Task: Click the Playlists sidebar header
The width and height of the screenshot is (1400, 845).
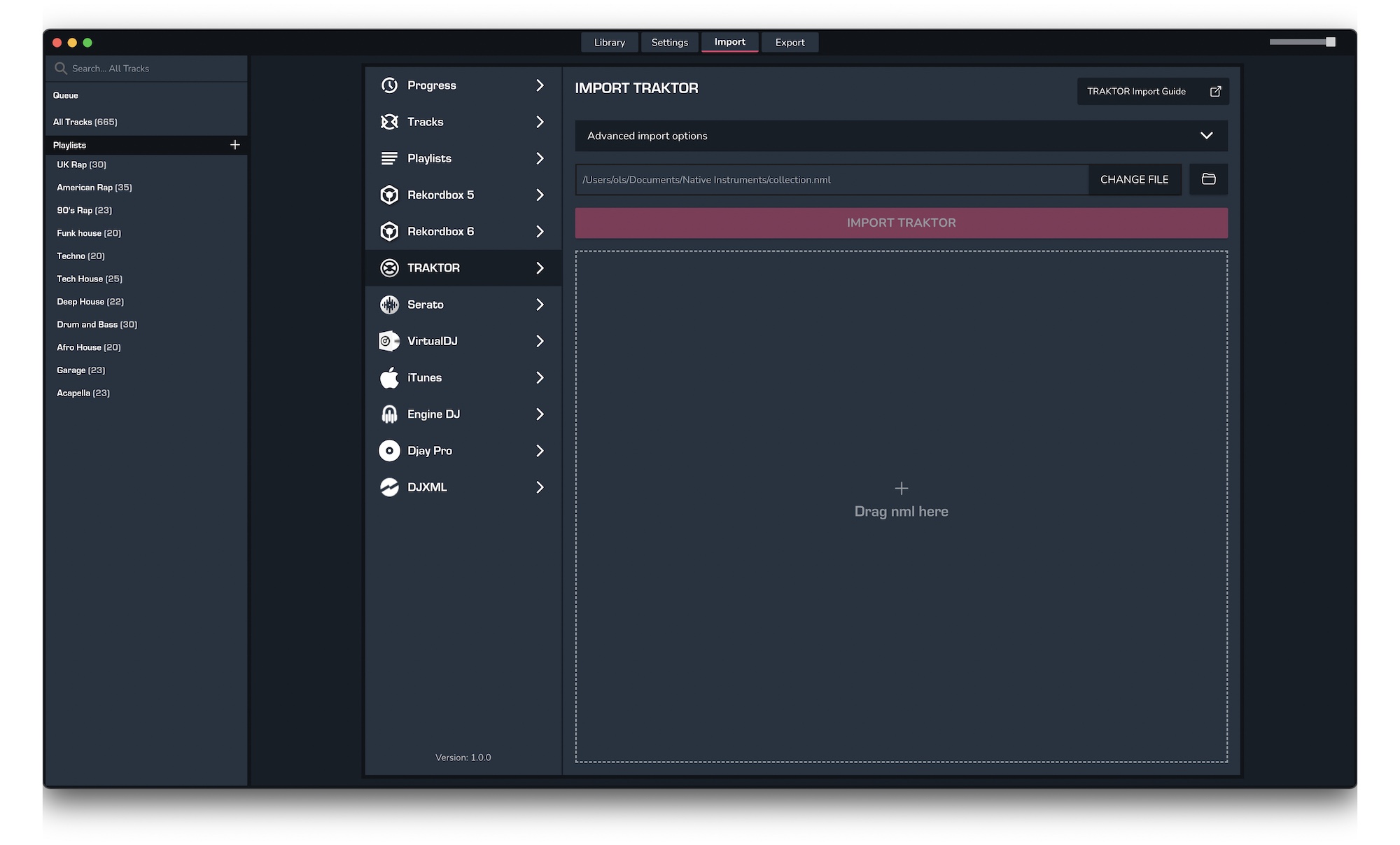Action: 146,145
